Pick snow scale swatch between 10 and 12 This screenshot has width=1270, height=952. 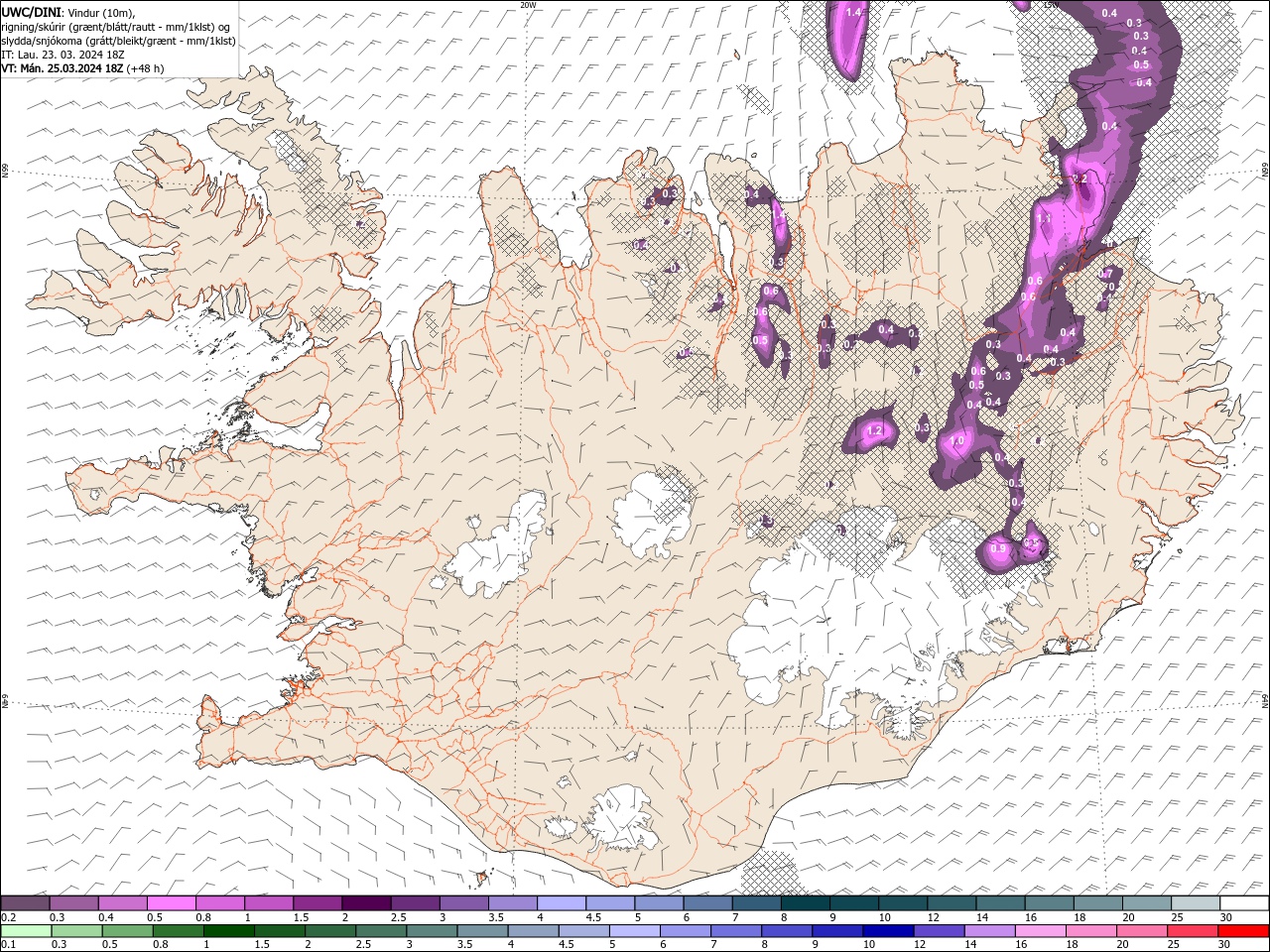[903, 903]
